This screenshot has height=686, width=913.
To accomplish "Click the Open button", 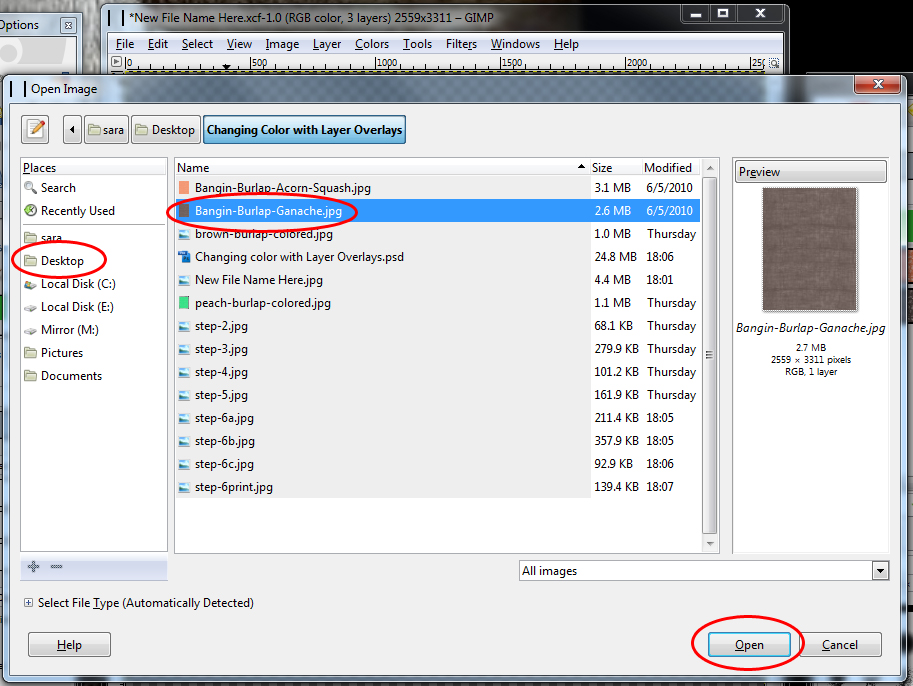I will 749,645.
